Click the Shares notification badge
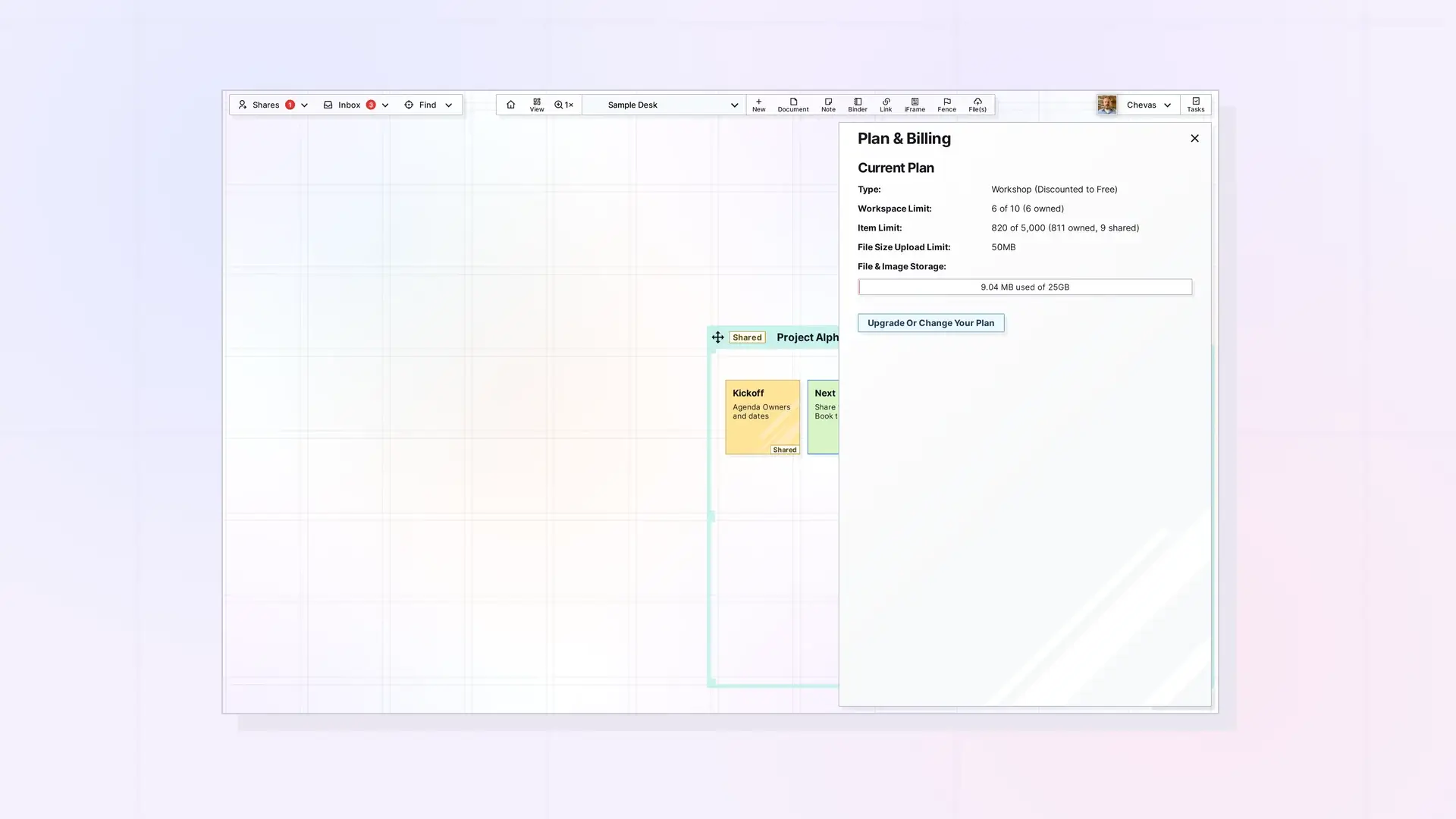Screen dimensions: 1456x819 point(290,105)
